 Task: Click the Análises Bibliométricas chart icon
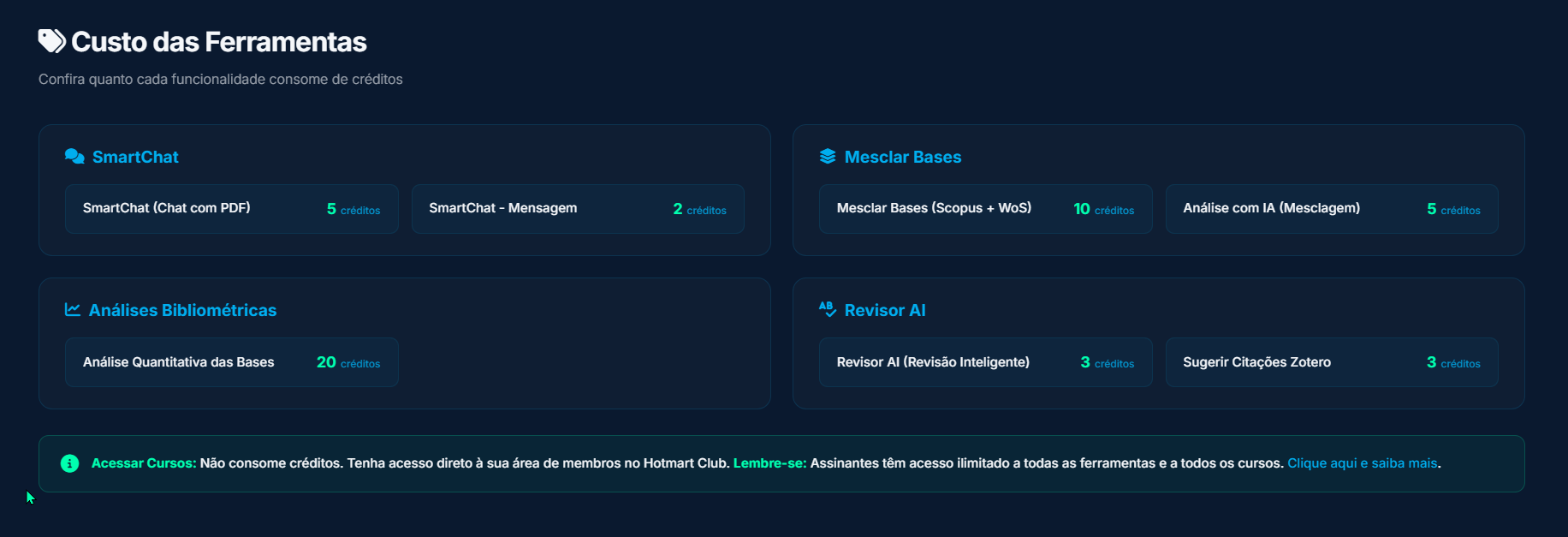click(x=73, y=310)
